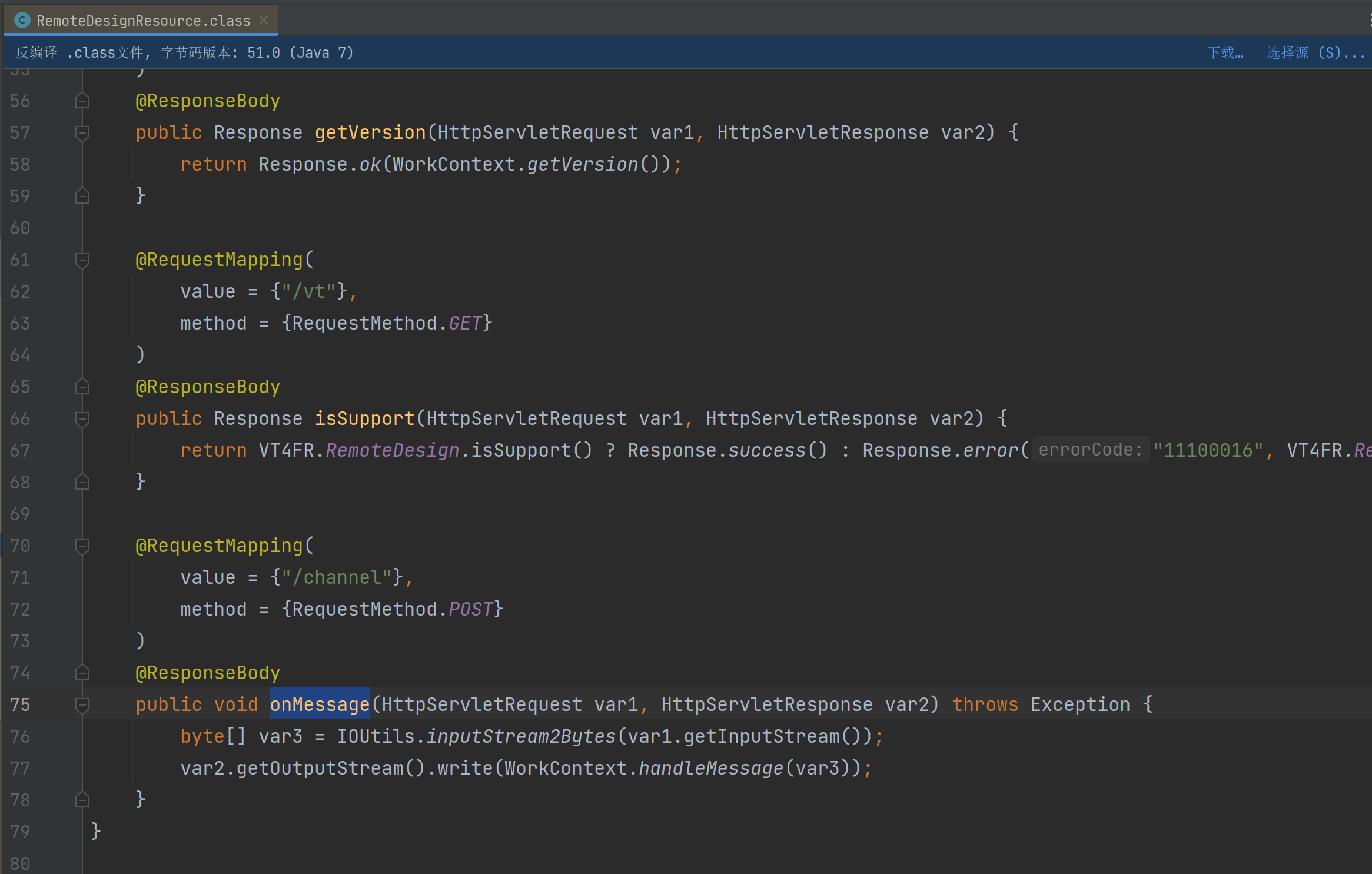1372x874 pixels.
Task: Collapse the @RequestMapping annotation at line 61
Action: point(82,260)
